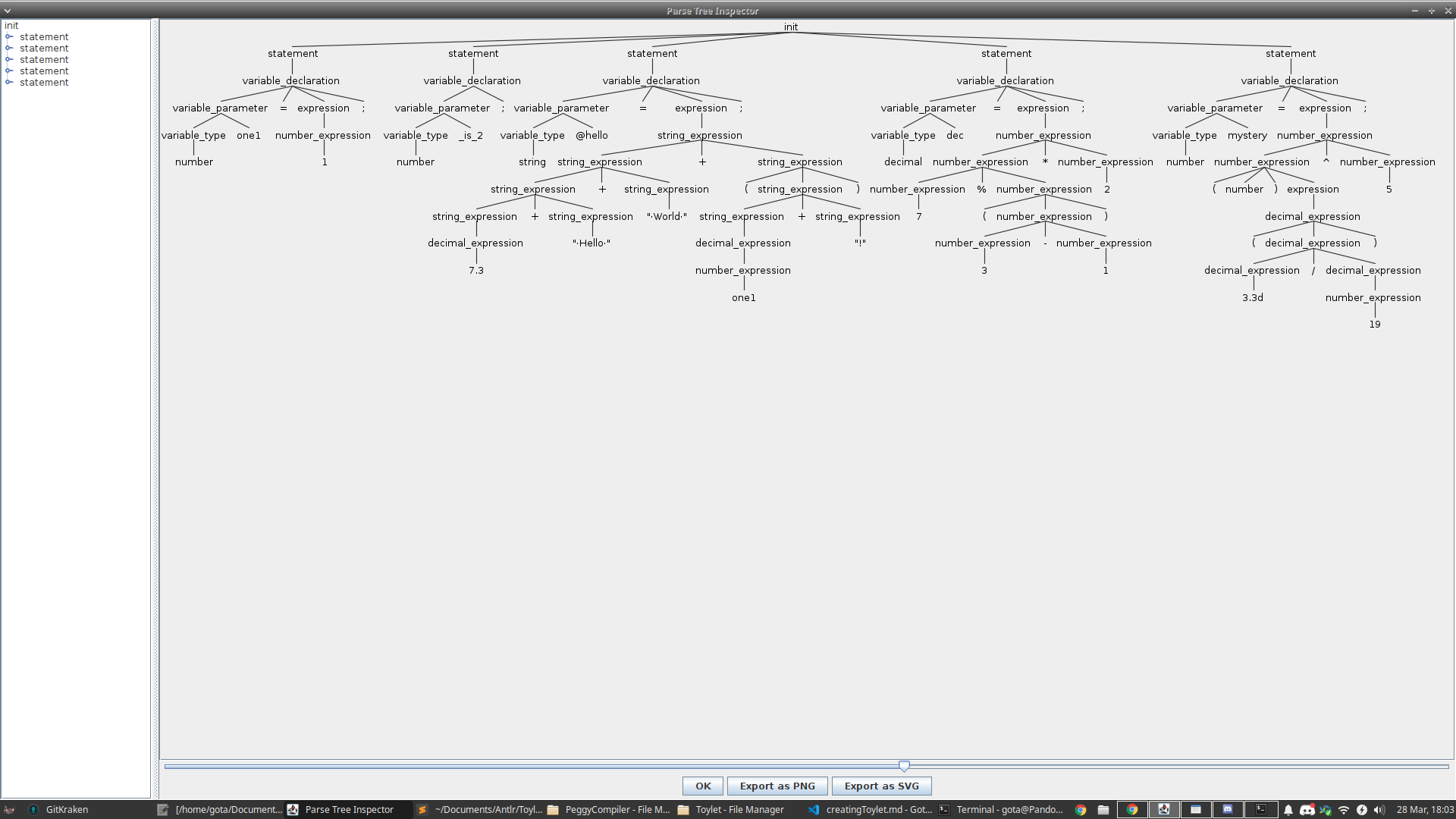This screenshot has width=1456, height=819.
Task: Open the window menu arrow in title bar
Action: click(8, 11)
